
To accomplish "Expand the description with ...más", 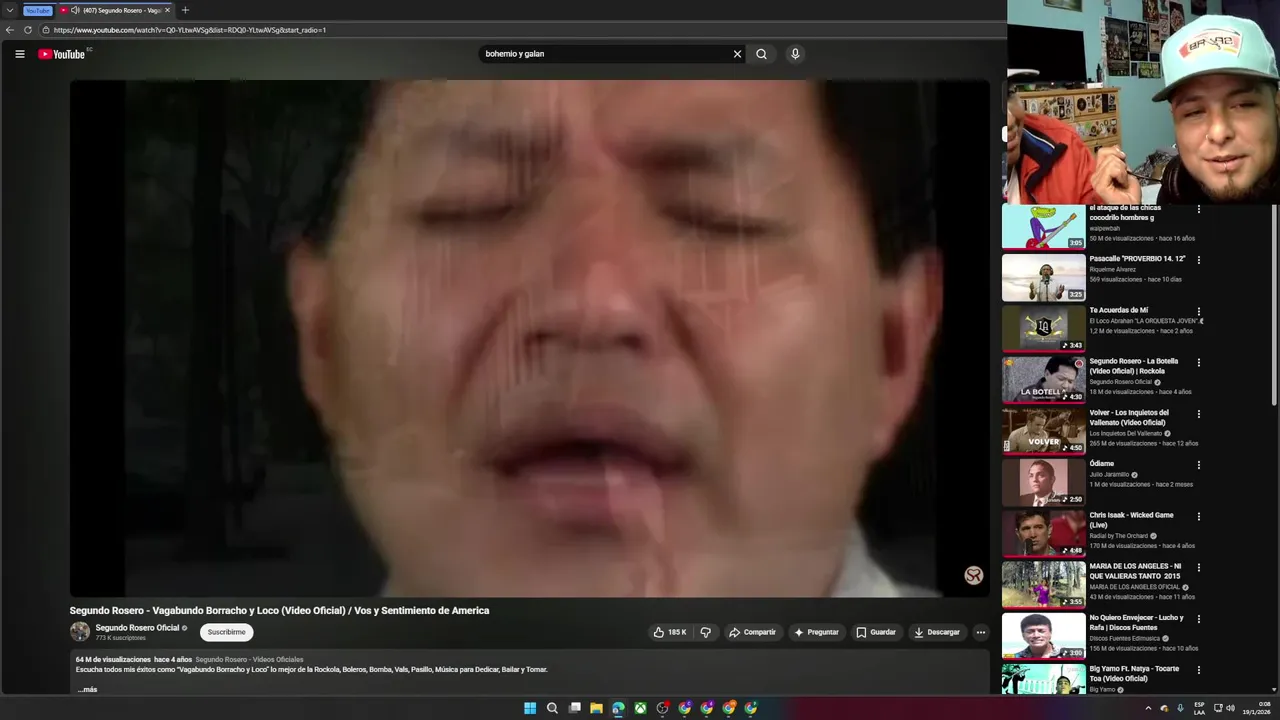I will pyautogui.click(x=87, y=689).
